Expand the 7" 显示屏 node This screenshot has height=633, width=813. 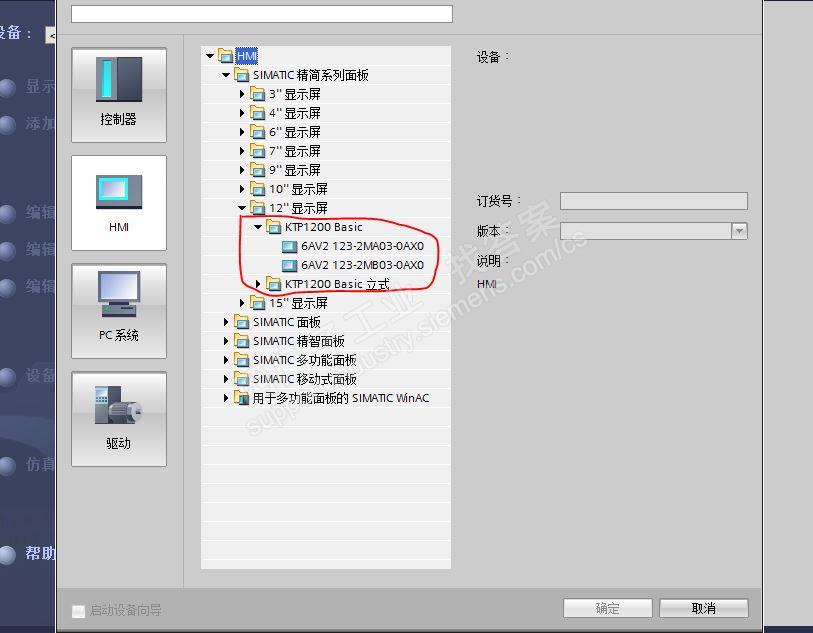coord(242,151)
